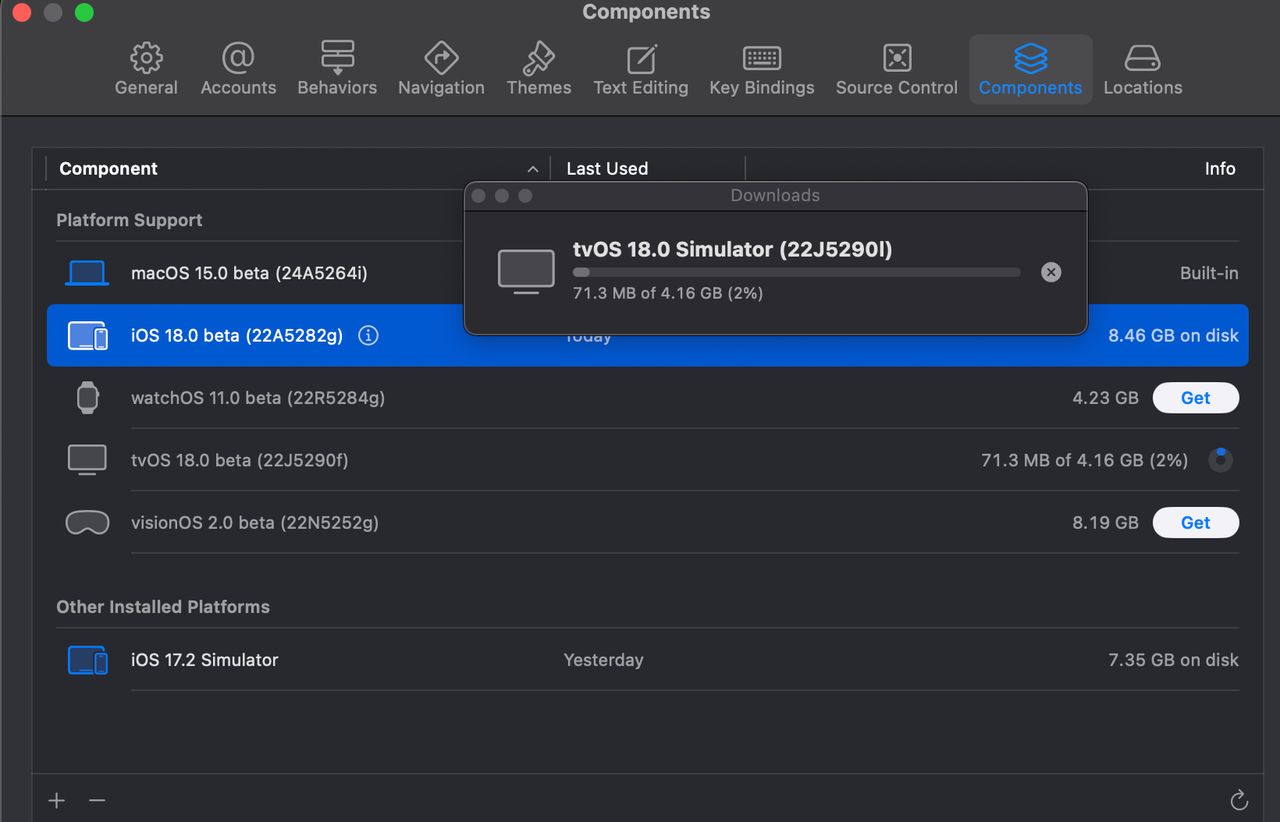Refresh the components list

point(1238,800)
